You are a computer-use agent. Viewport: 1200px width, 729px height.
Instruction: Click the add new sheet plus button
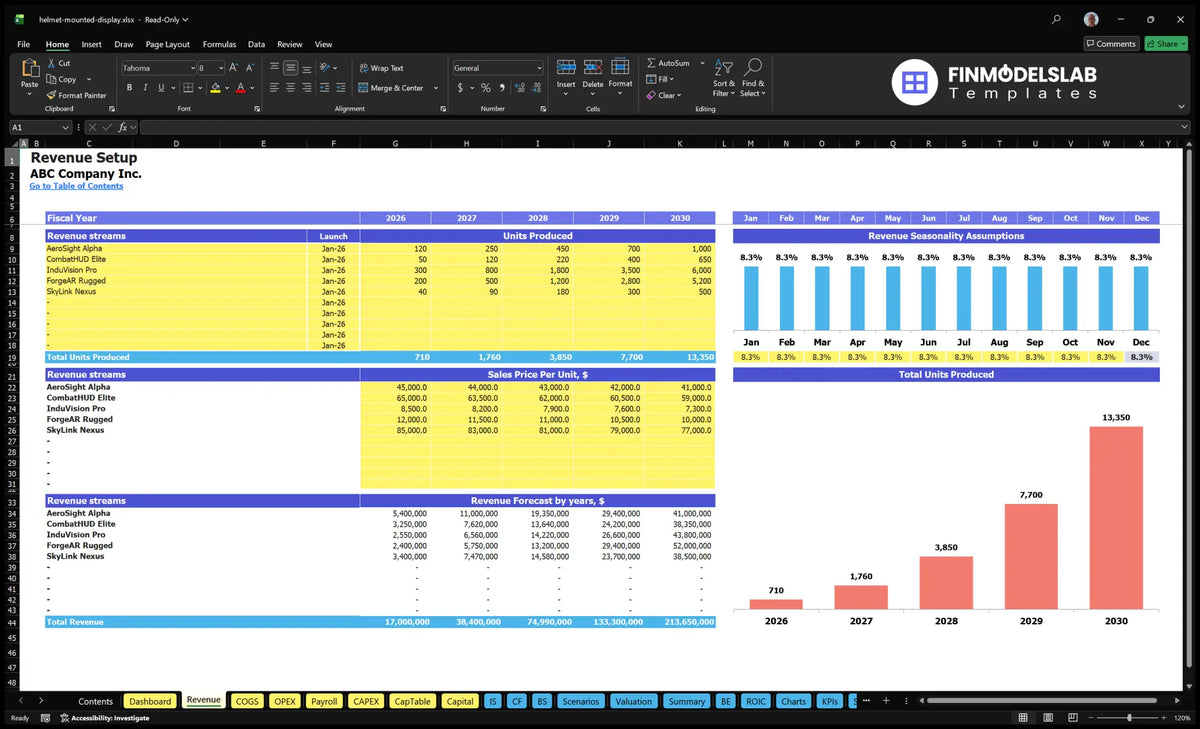(886, 701)
